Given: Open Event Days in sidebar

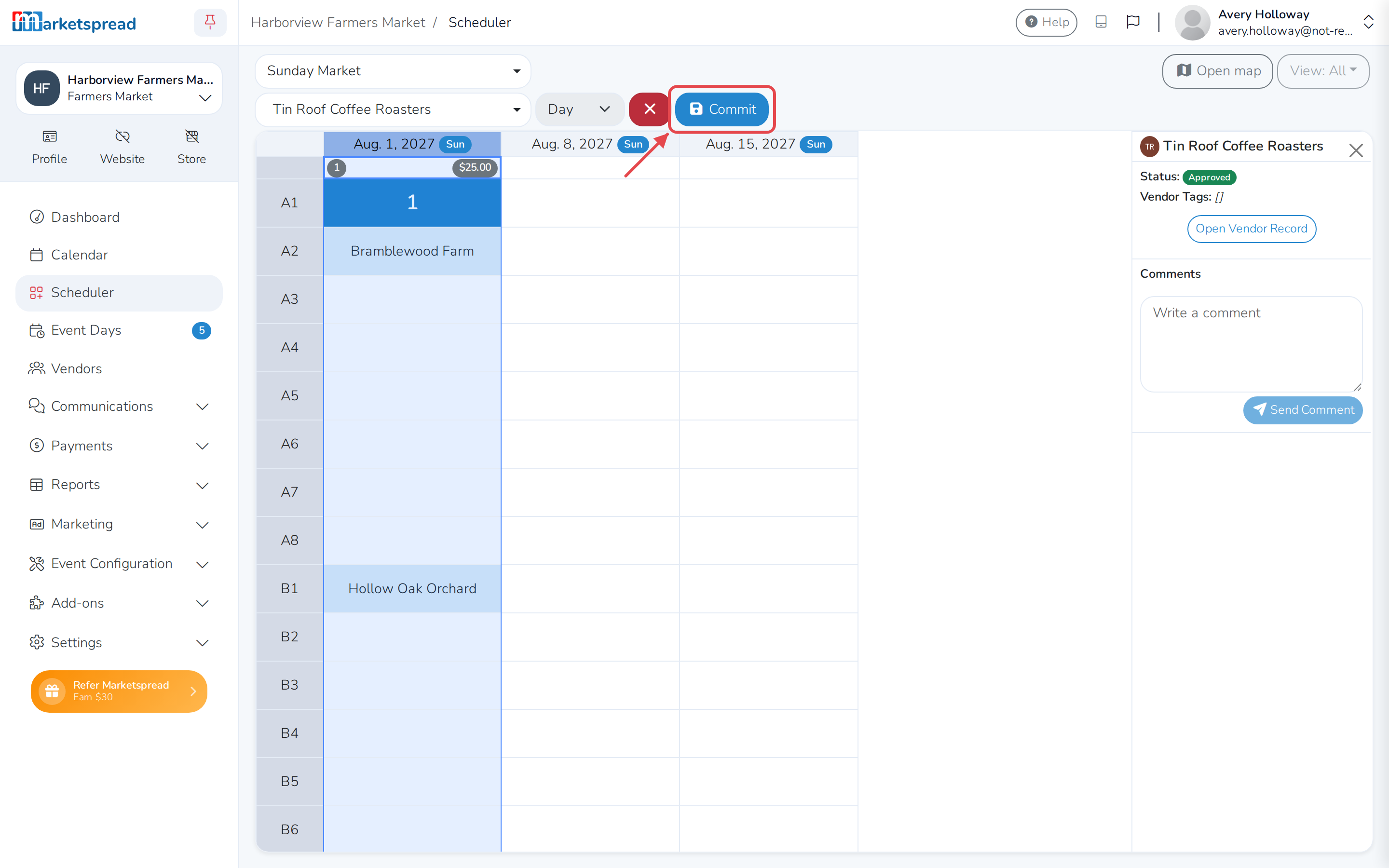Looking at the screenshot, I should pos(119,331).
